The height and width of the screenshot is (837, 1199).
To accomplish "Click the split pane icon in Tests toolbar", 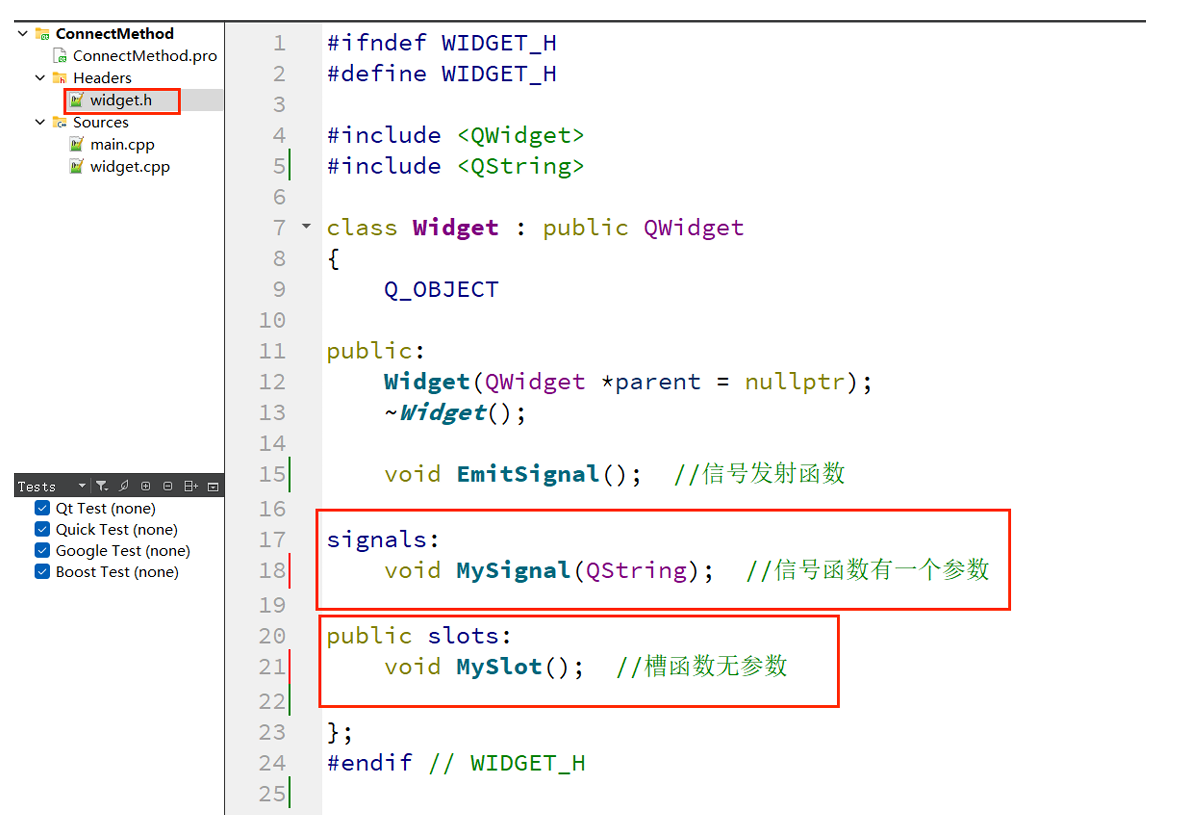I will tap(190, 486).
